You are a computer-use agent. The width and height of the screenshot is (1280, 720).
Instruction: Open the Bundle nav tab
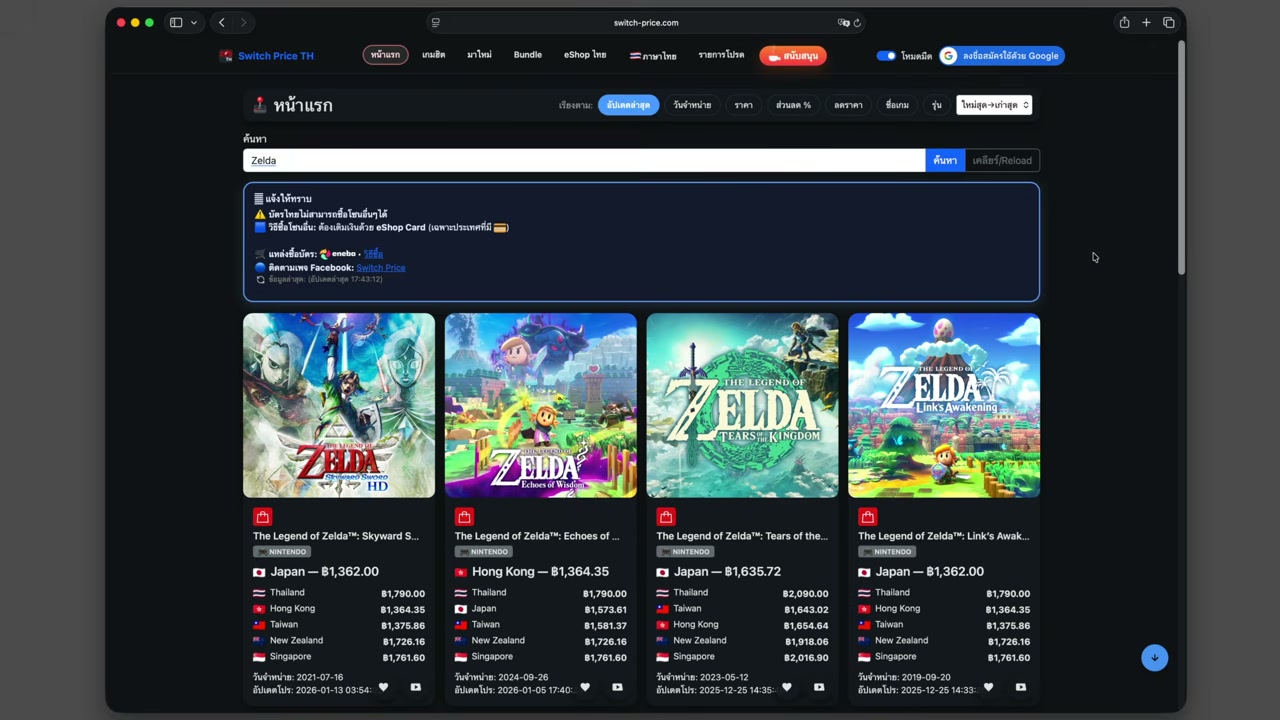click(x=528, y=55)
